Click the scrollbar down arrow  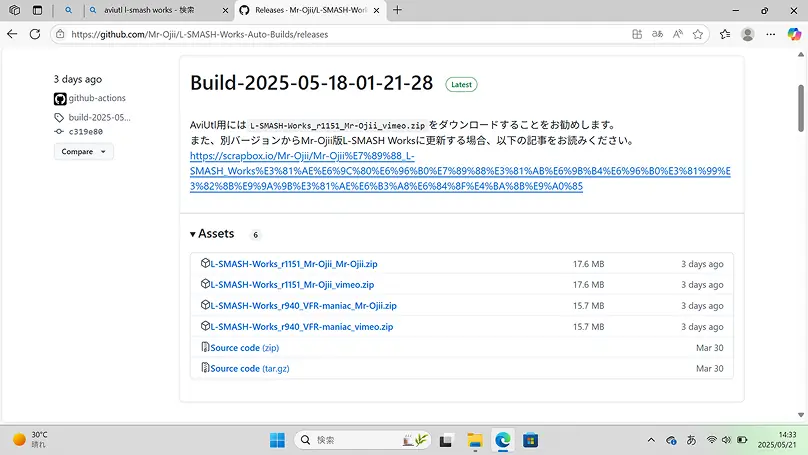tap(801, 415)
